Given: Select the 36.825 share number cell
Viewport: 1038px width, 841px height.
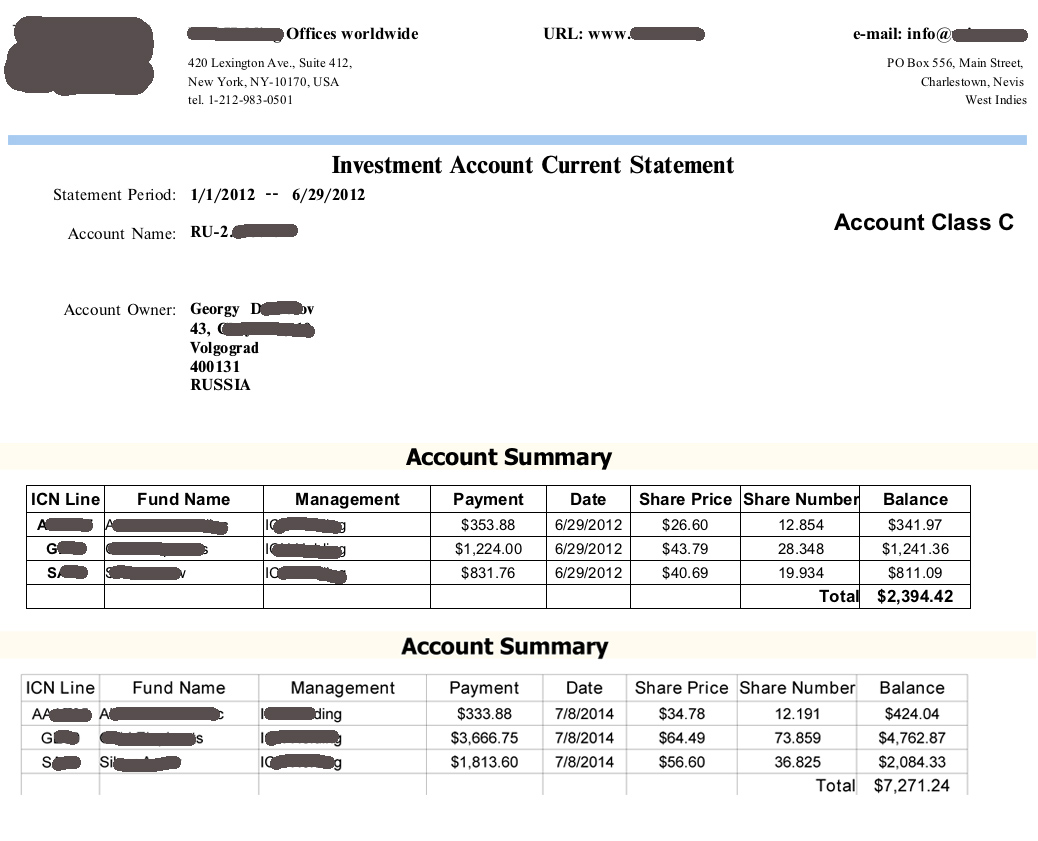Looking at the screenshot, I should (797, 762).
